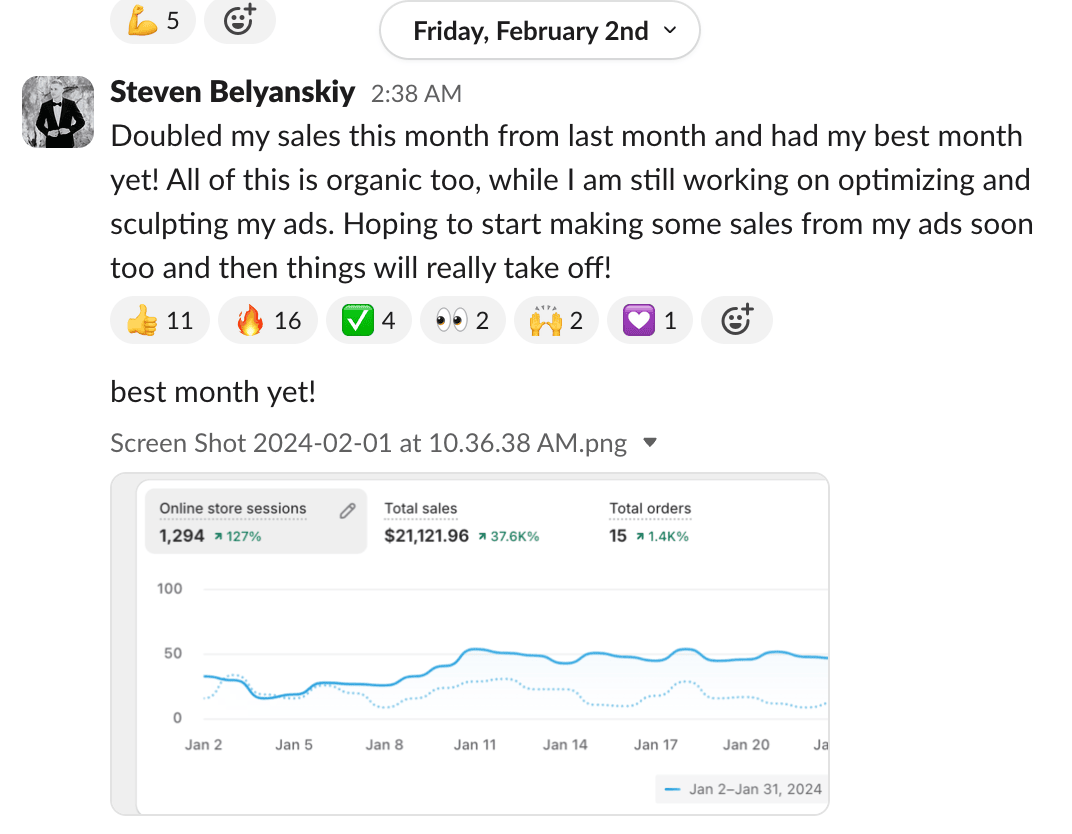Click the eyes reaction with 2
Image resolution: width=1072 pixels, height=834 pixels.
click(x=462, y=321)
